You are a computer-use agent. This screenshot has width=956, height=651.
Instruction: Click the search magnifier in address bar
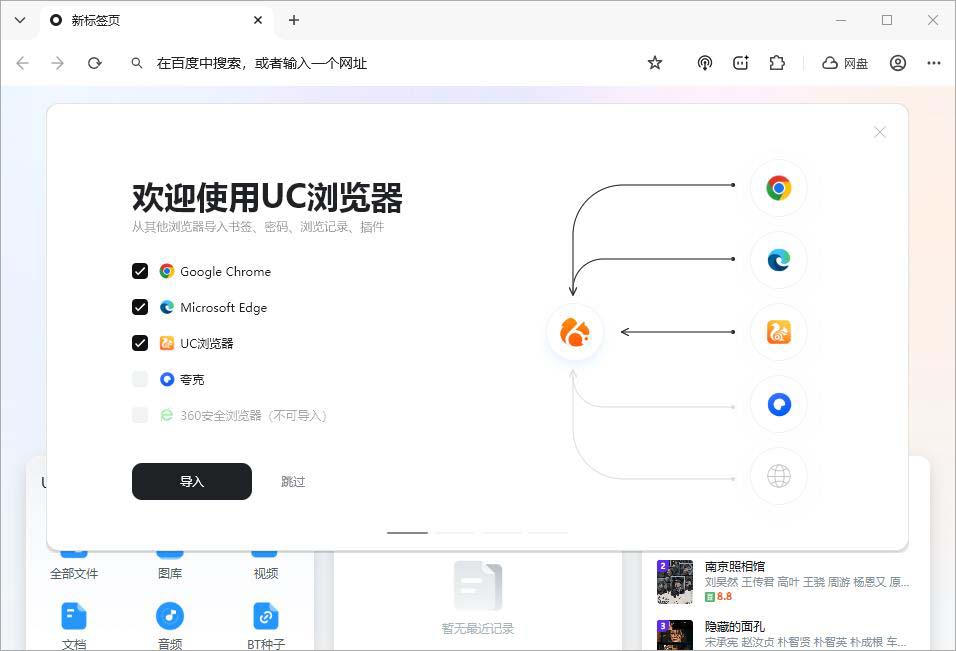(137, 63)
